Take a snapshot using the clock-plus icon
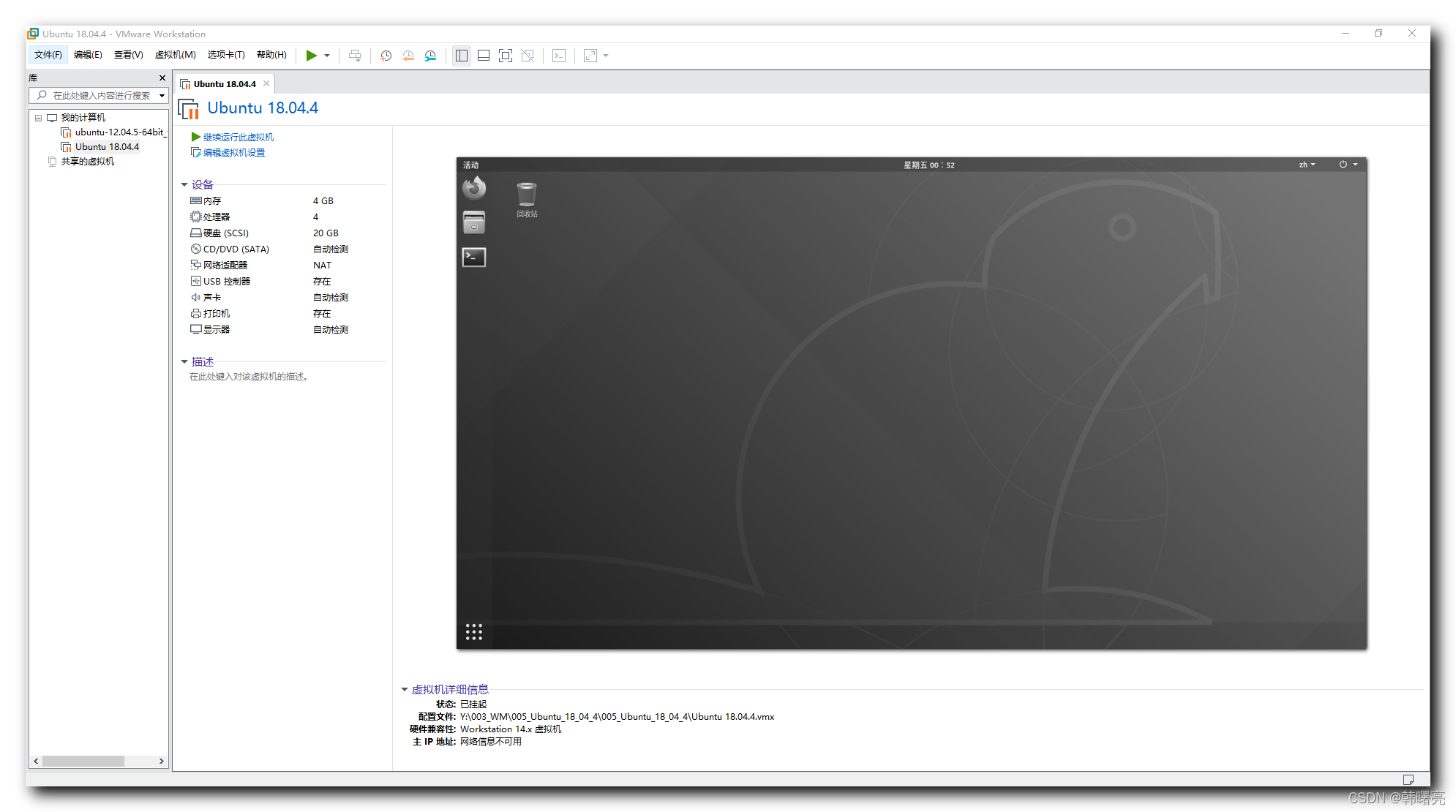The height and width of the screenshot is (812, 1456). [386, 56]
